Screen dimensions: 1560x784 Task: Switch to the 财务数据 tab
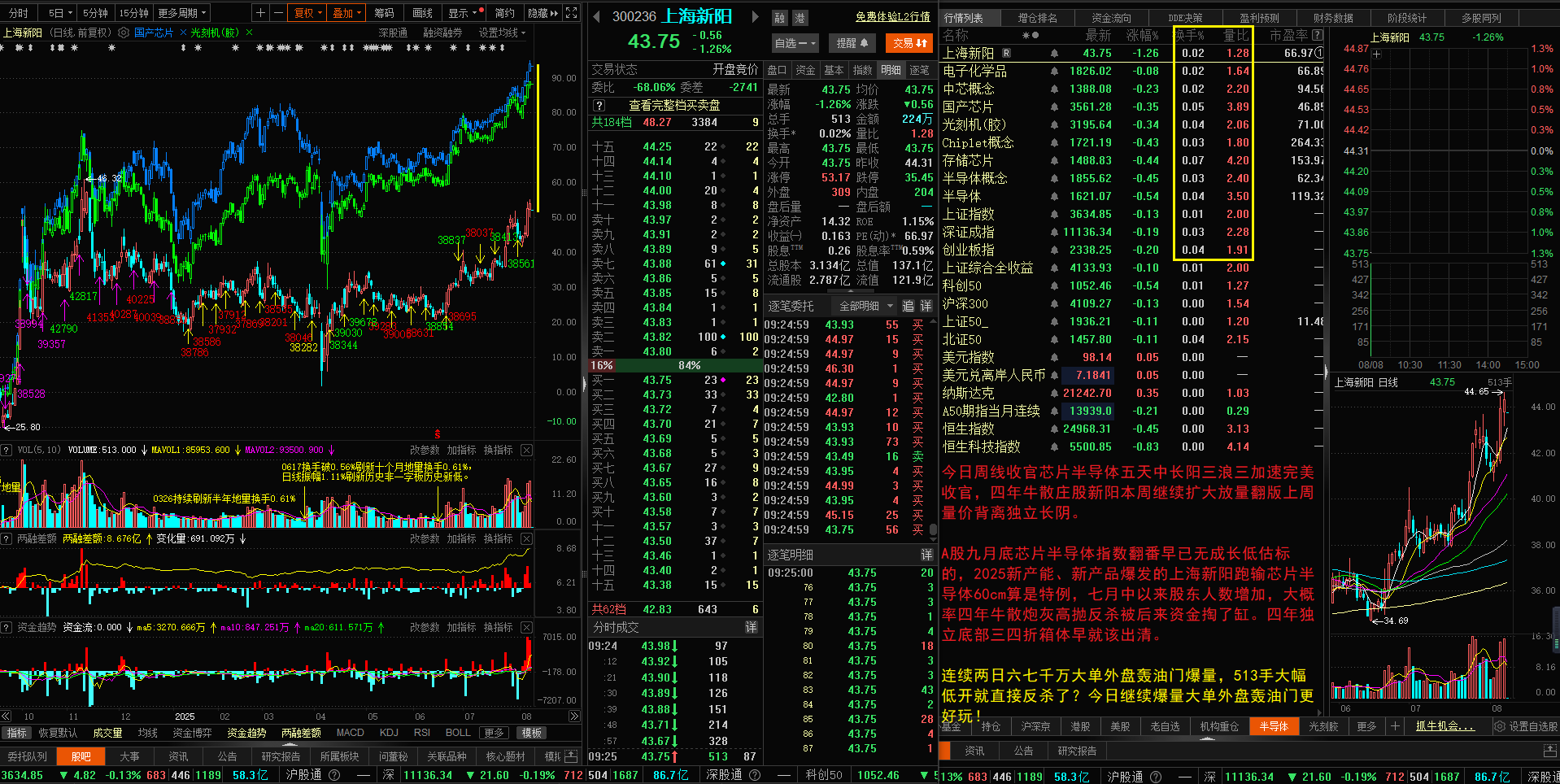tap(1333, 17)
